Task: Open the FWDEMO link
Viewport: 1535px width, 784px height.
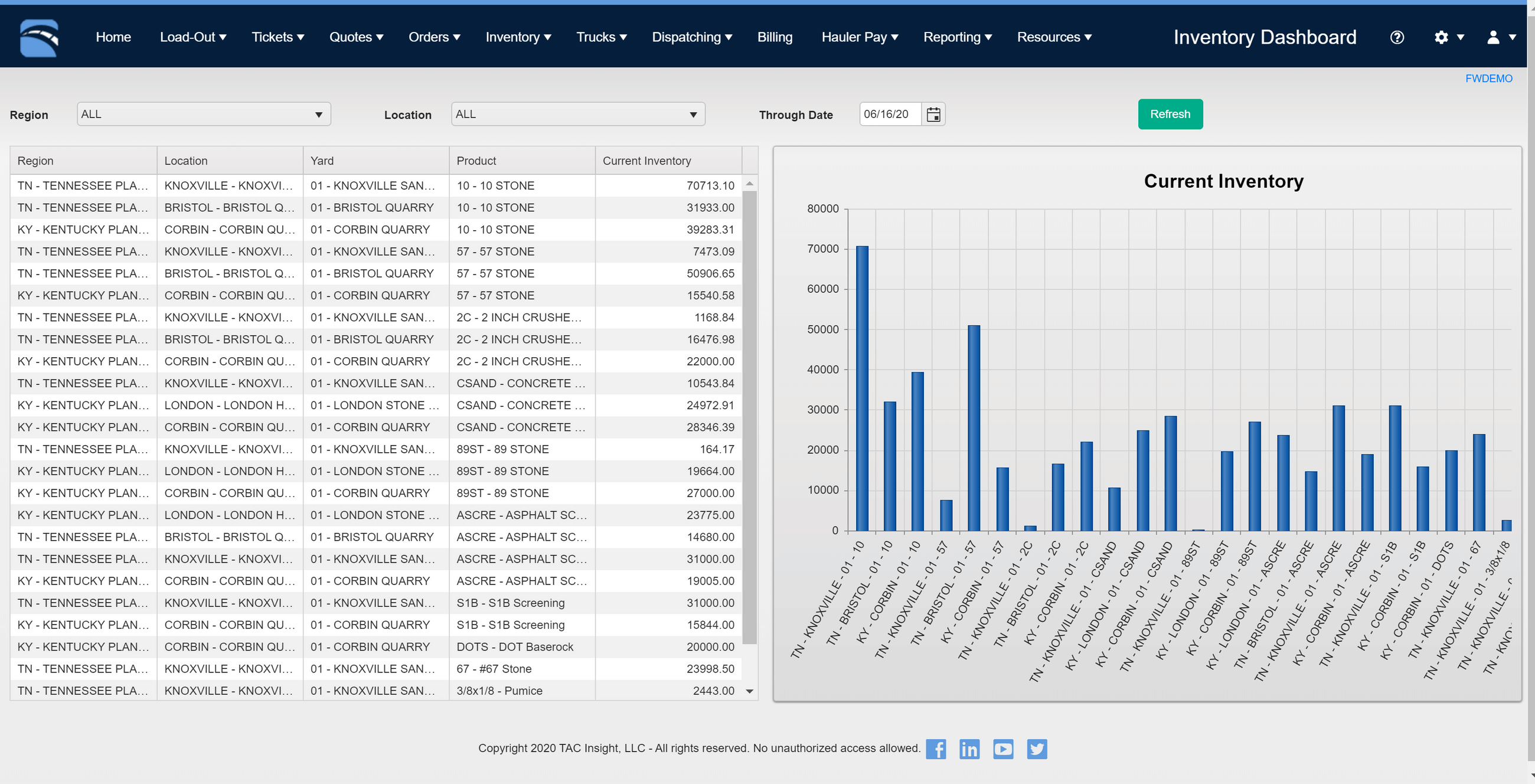Action: pos(1488,78)
